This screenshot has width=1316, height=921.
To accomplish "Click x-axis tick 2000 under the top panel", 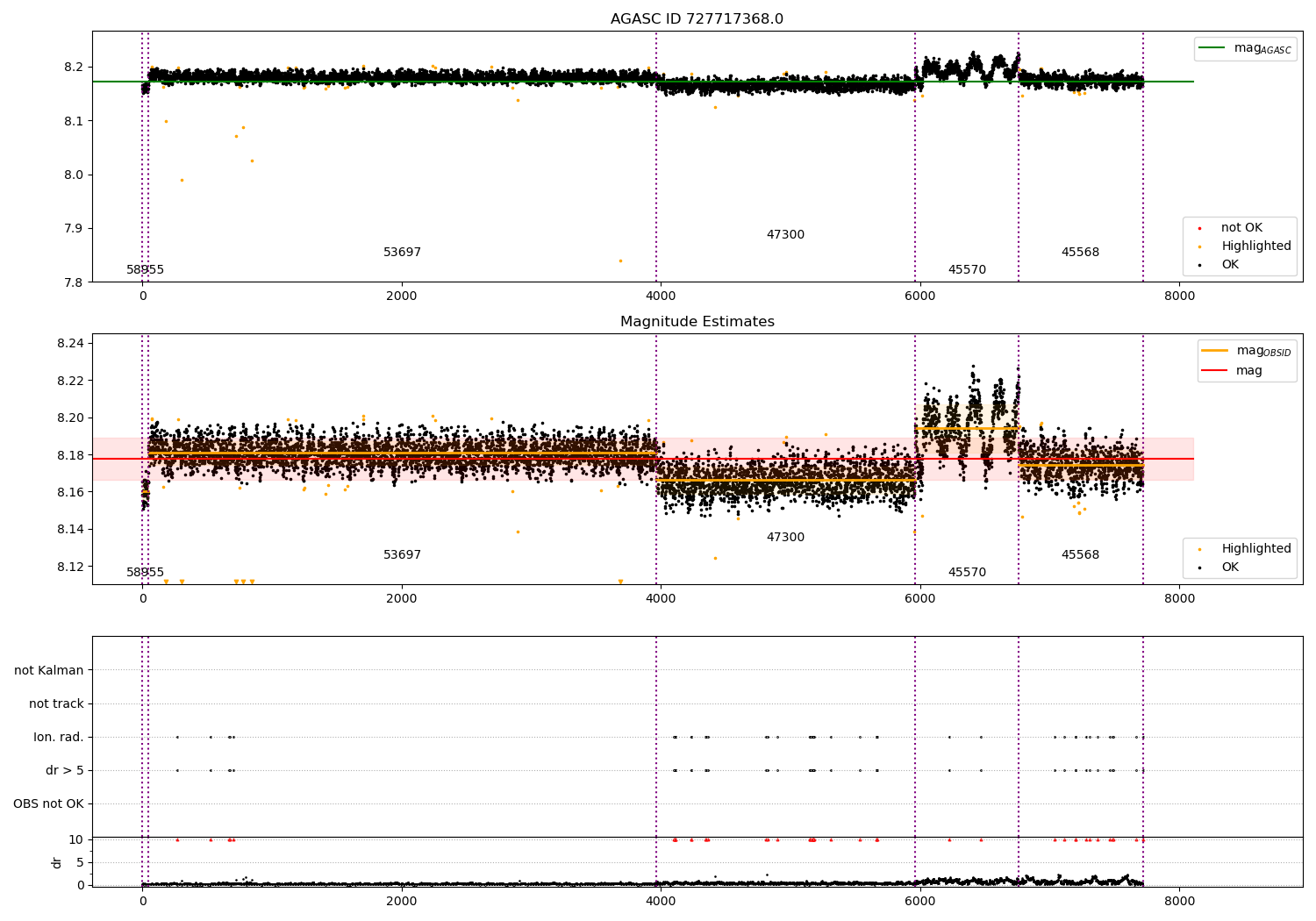I will point(402,296).
